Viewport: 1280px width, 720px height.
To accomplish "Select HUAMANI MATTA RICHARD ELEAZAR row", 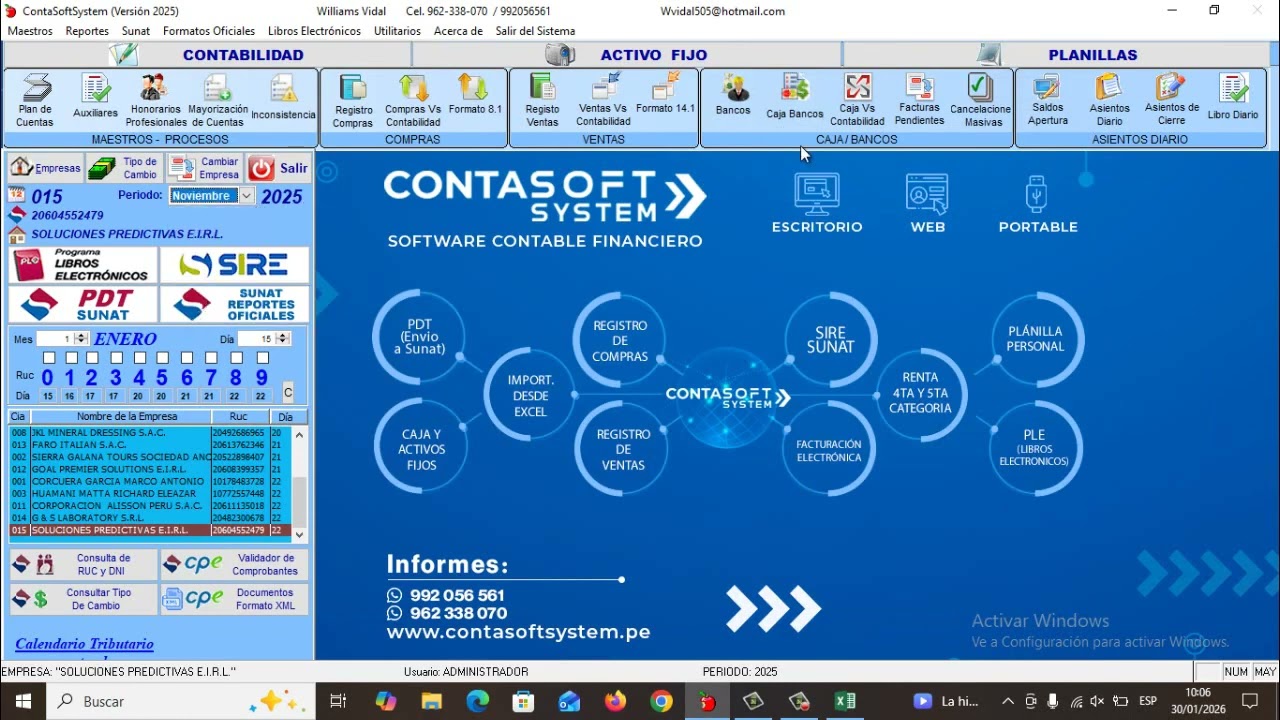I will [x=150, y=494].
